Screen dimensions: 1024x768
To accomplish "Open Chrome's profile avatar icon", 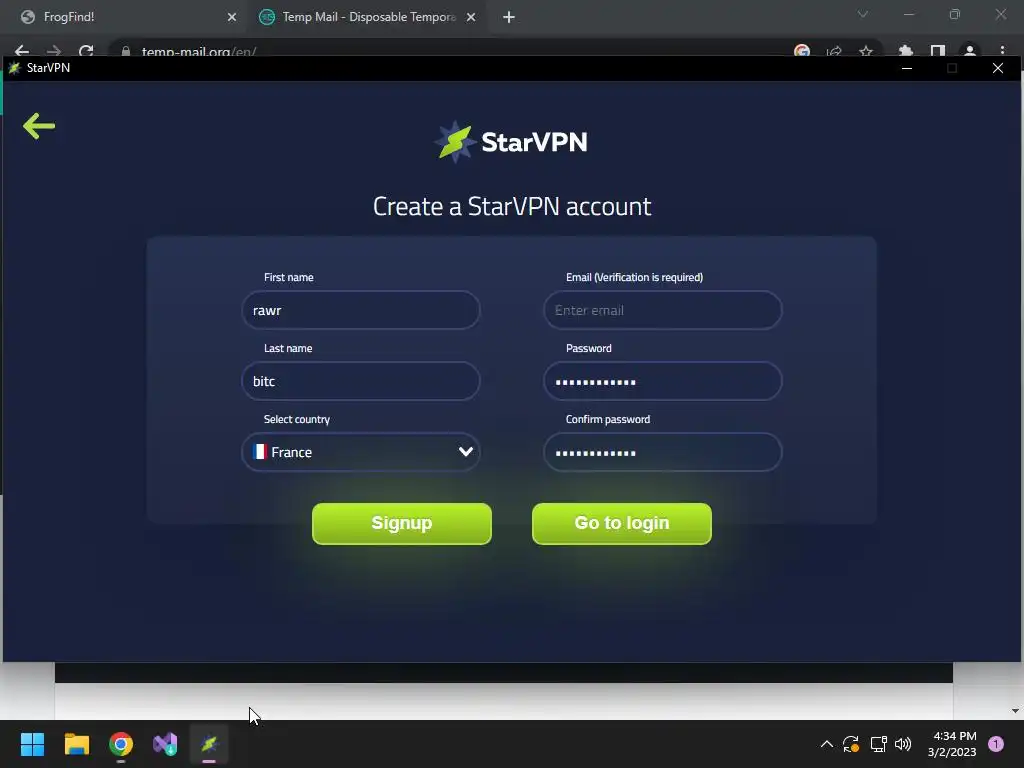I will coord(970,51).
